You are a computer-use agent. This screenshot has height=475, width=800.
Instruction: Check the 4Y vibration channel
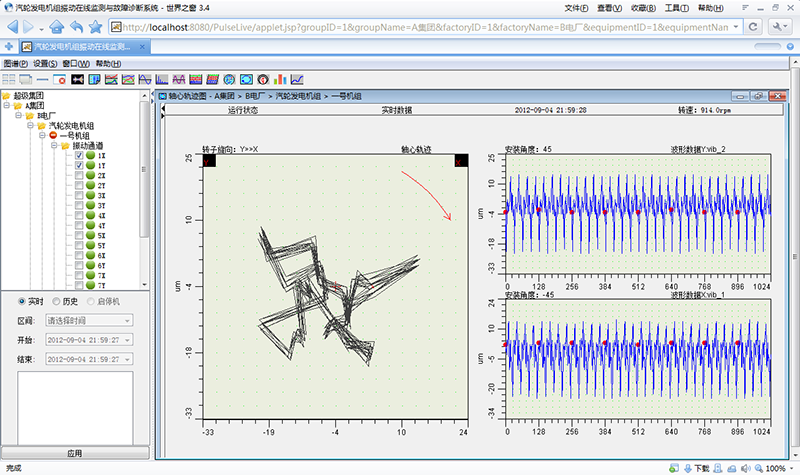click(79, 226)
